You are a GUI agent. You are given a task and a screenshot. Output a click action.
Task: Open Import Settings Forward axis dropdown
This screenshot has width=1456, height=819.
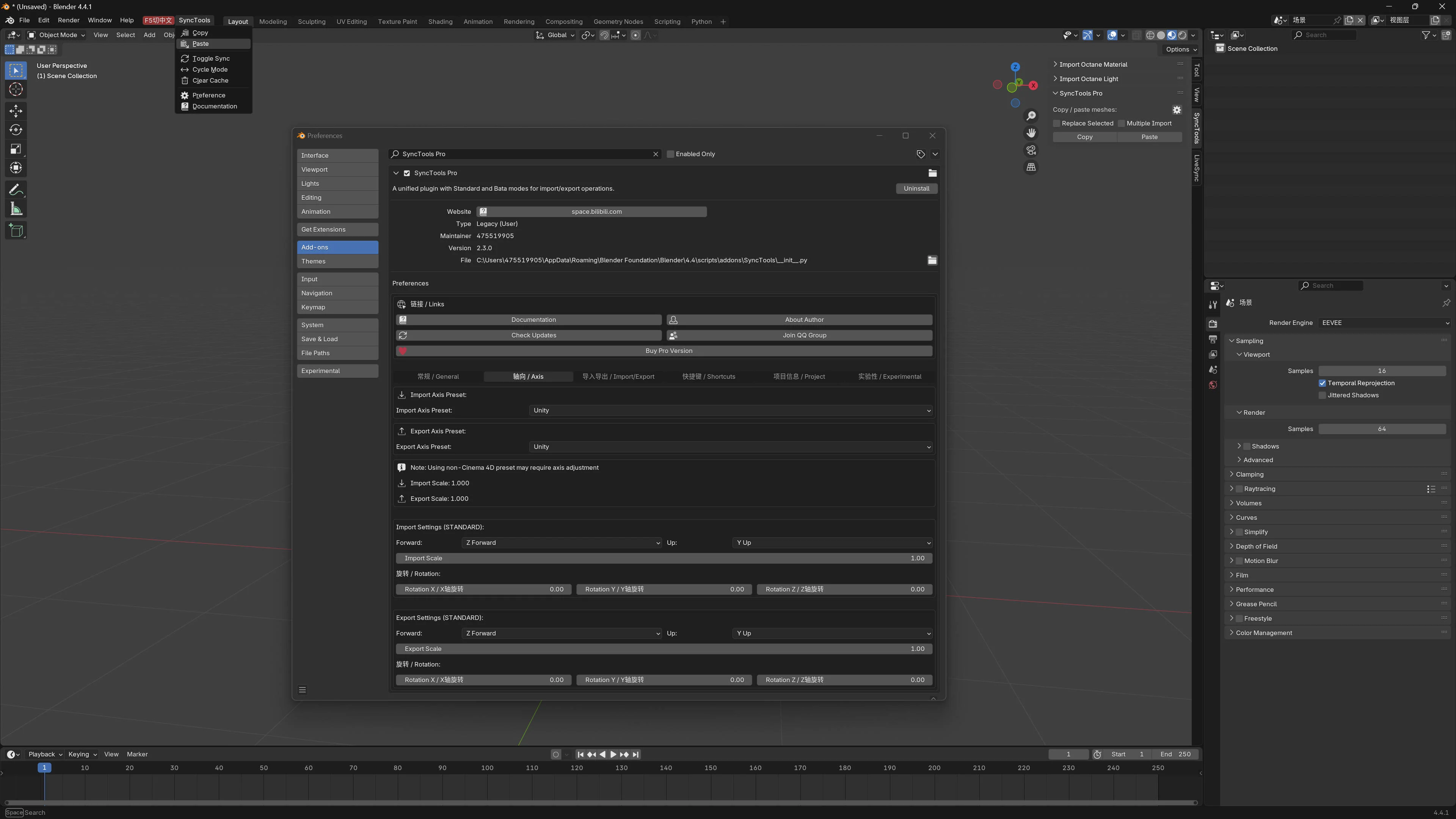tap(561, 543)
